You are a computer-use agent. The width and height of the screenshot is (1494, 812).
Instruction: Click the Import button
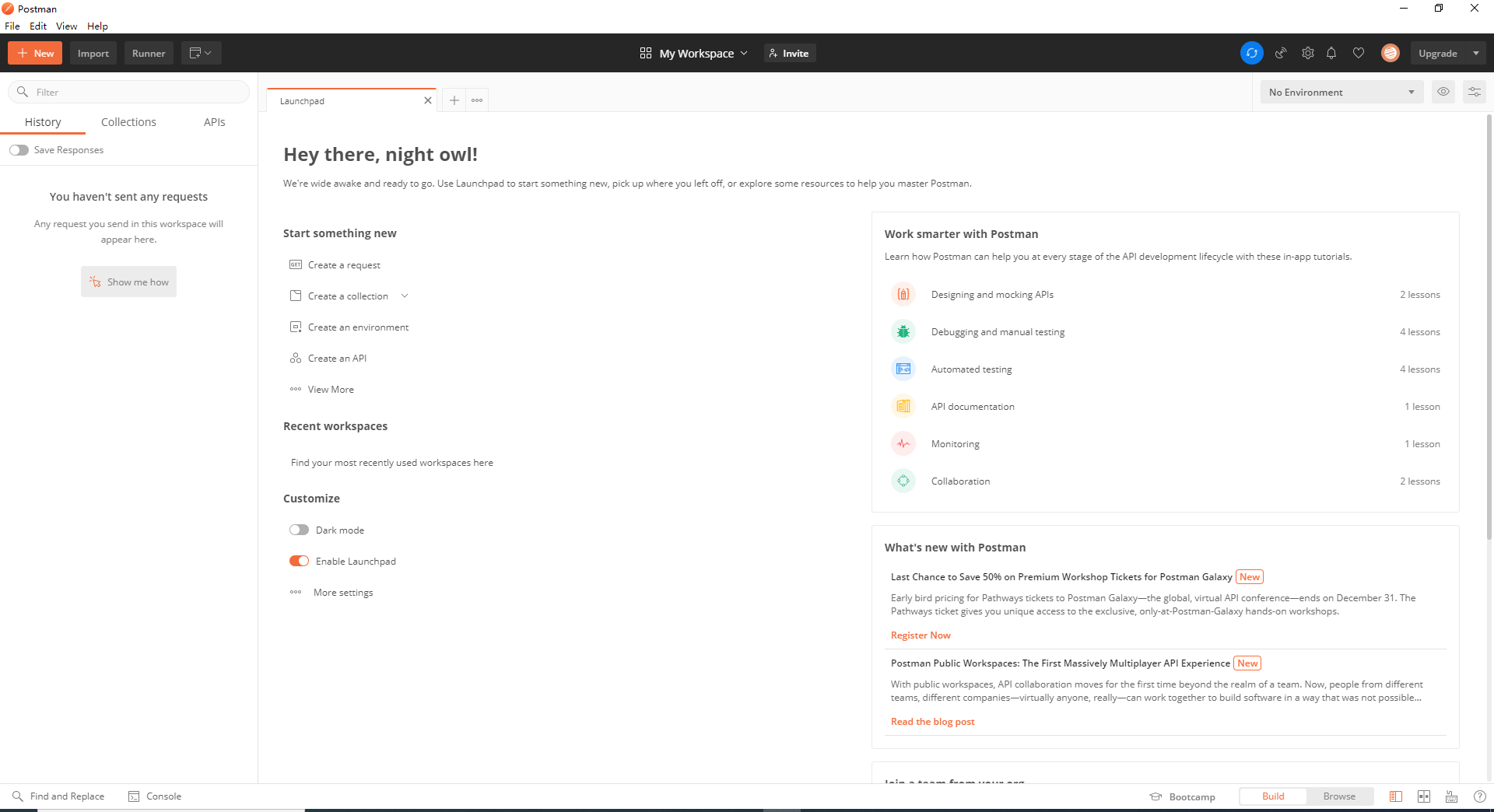tap(93, 53)
